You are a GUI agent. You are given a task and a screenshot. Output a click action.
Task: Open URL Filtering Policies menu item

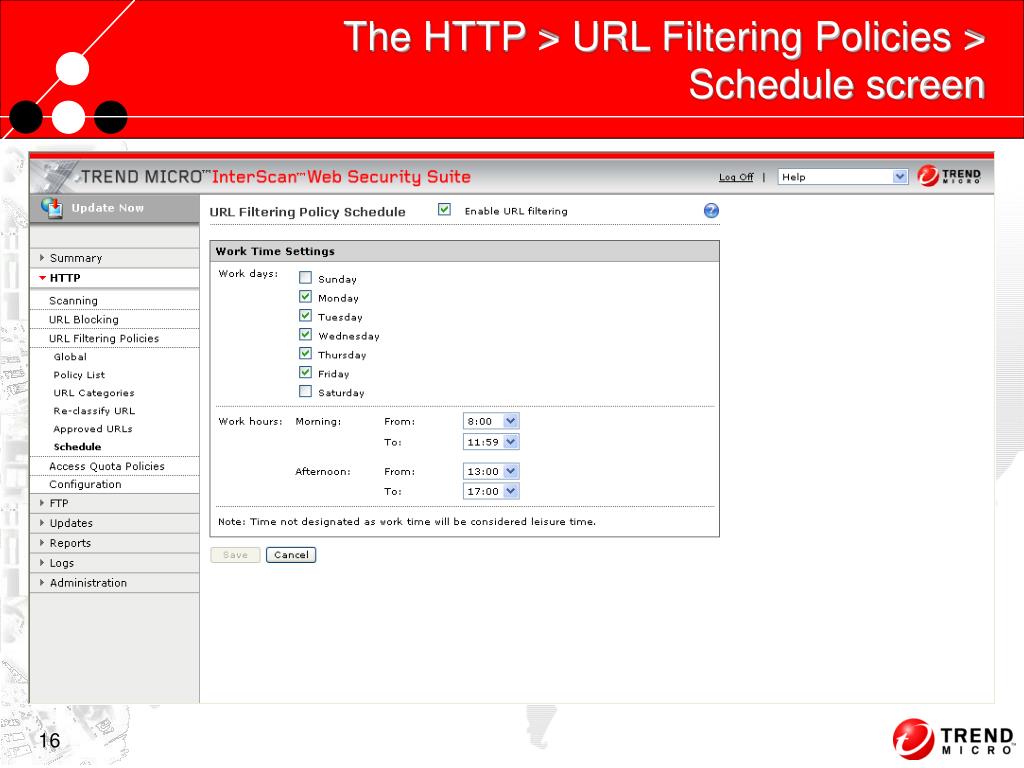click(104, 338)
